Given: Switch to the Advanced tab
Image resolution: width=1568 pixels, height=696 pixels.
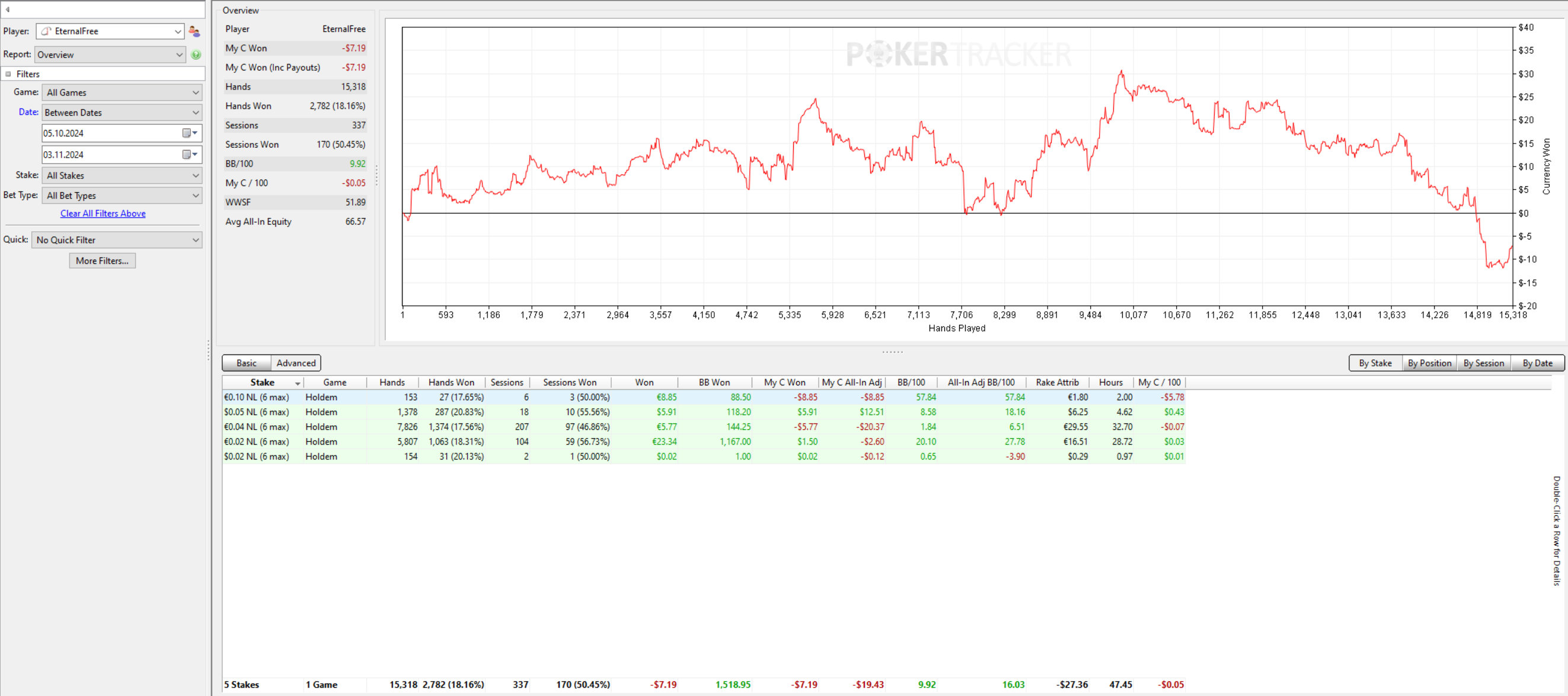Looking at the screenshot, I should click(x=296, y=363).
